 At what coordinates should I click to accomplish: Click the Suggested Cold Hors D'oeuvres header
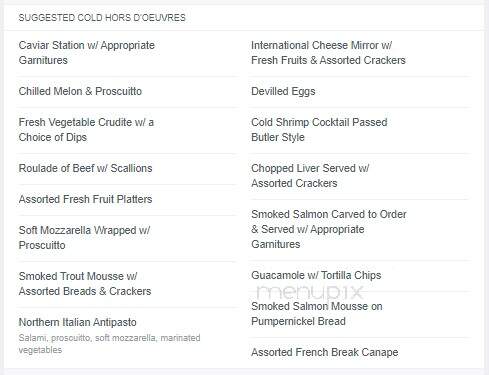point(102,18)
